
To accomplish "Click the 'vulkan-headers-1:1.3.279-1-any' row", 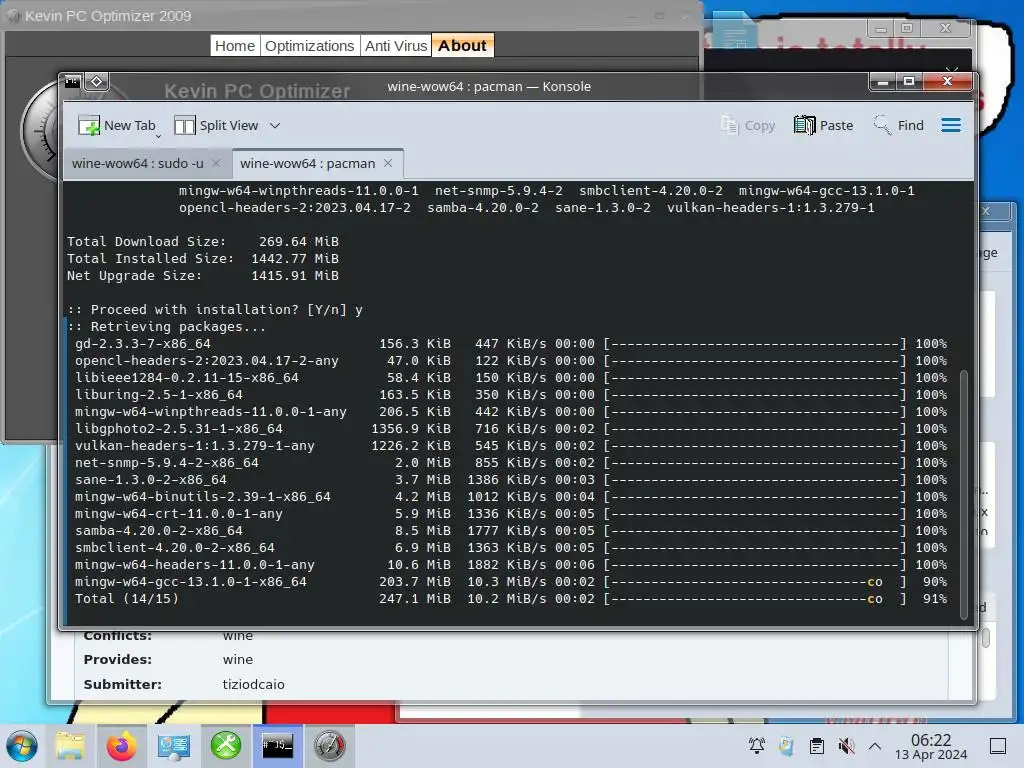I will click(x=511, y=446).
